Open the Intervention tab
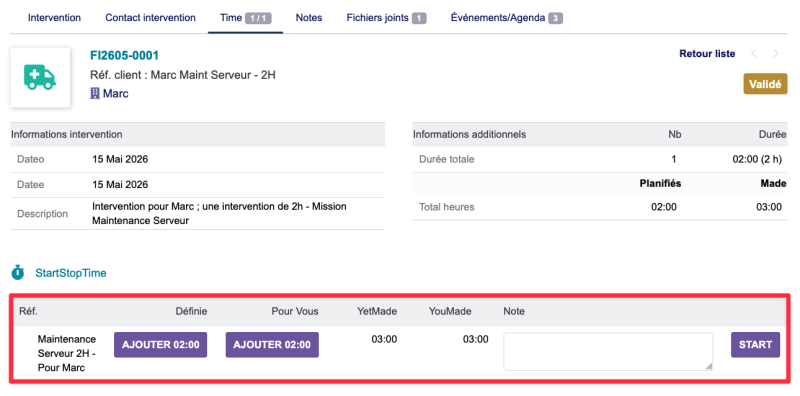This screenshot has width=800, height=396. point(54,17)
